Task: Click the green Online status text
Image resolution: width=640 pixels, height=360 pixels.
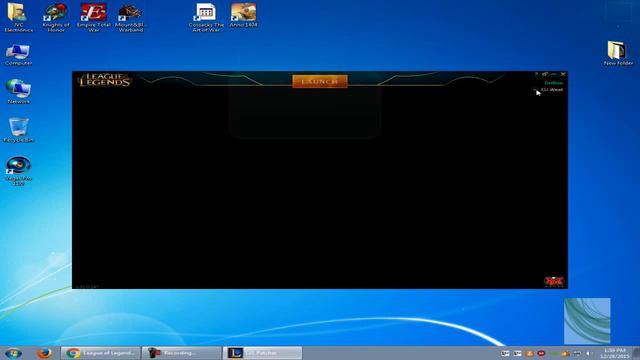Action: point(553,83)
